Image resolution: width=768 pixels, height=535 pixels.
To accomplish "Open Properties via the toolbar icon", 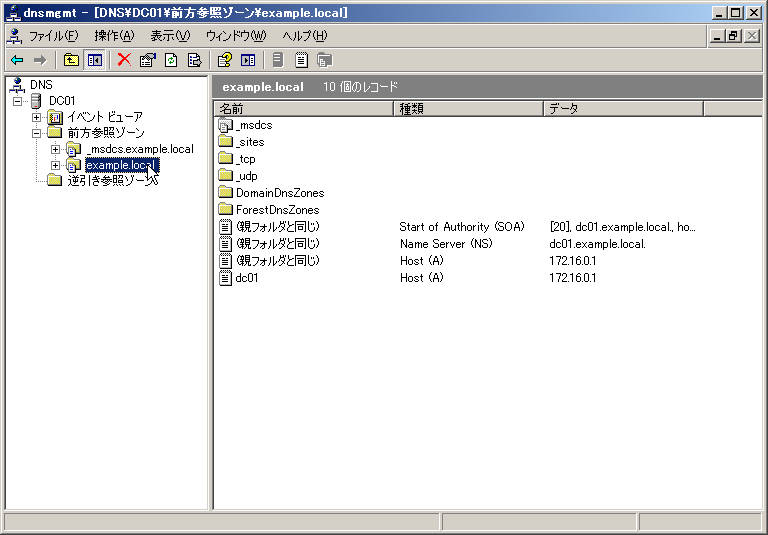I will (x=148, y=60).
